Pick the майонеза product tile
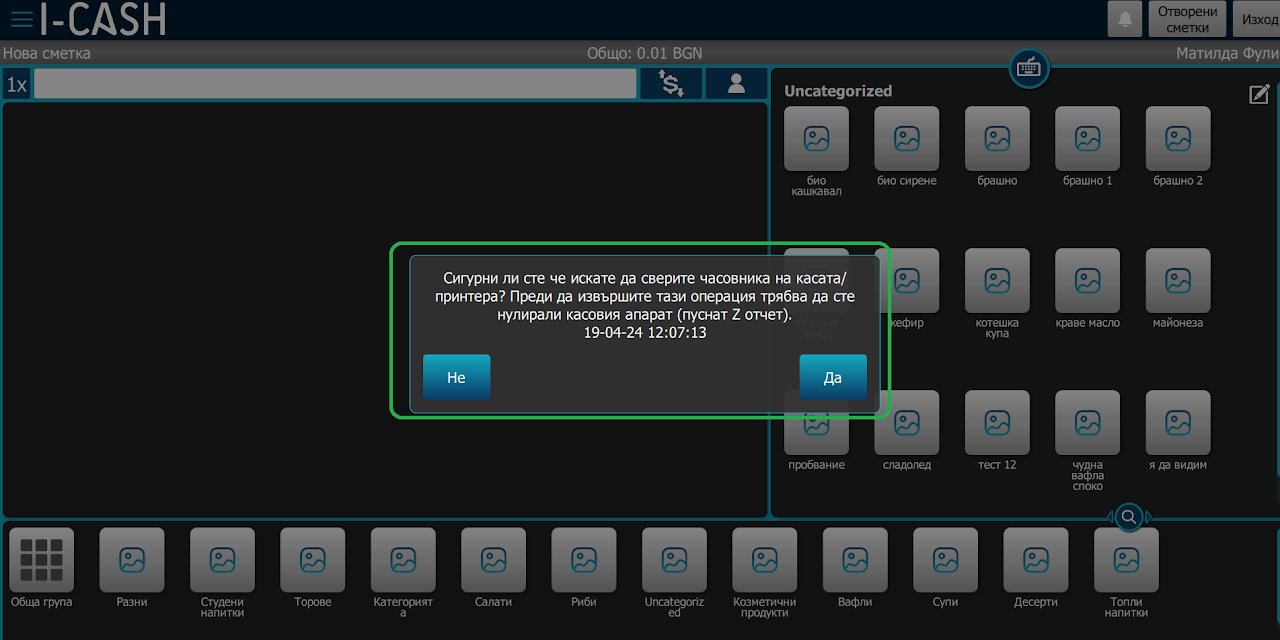 click(x=1178, y=281)
